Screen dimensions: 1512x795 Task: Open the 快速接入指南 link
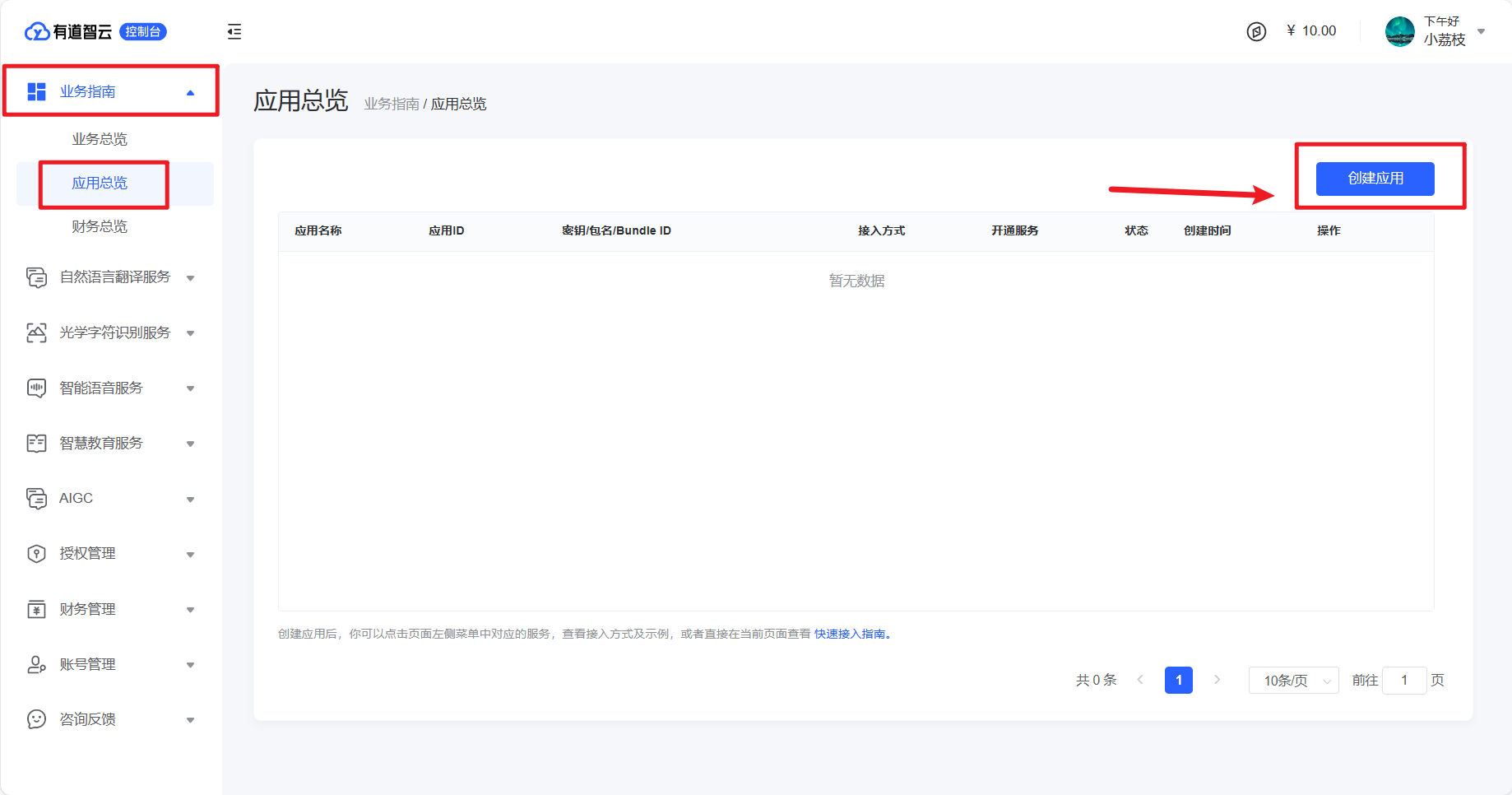pos(850,634)
